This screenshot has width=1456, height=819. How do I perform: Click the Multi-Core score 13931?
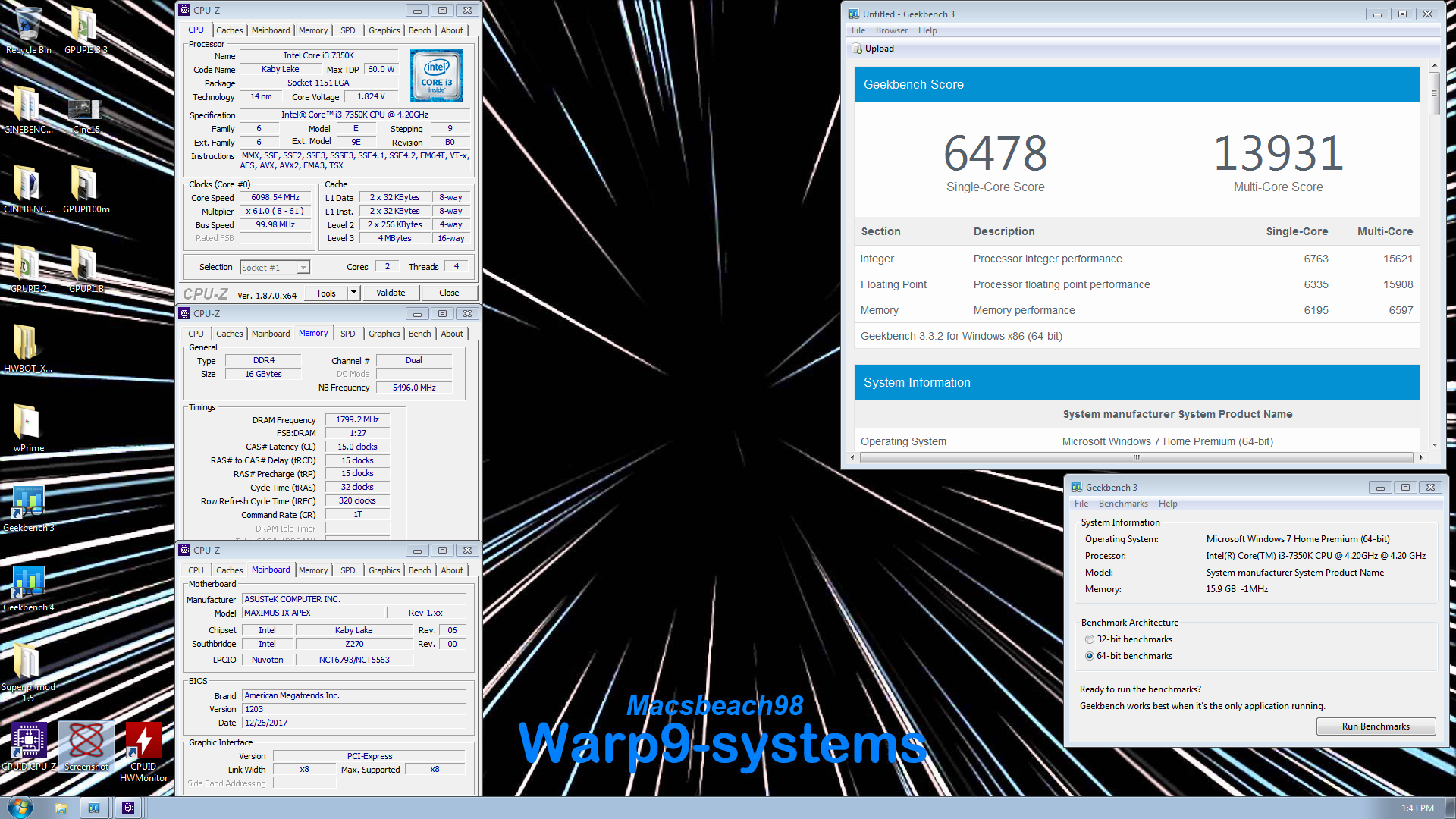(x=1278, y=154)
